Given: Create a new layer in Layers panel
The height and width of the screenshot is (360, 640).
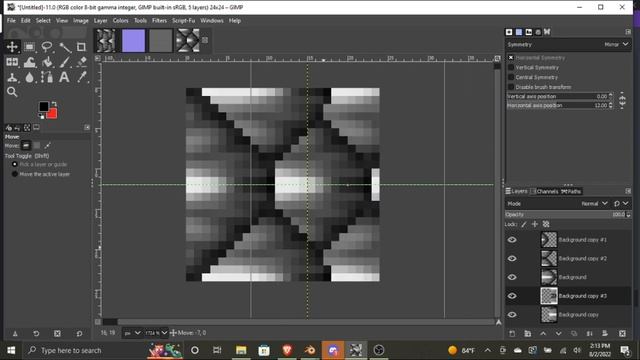Looking at the screenshot, I should point(512,333).
